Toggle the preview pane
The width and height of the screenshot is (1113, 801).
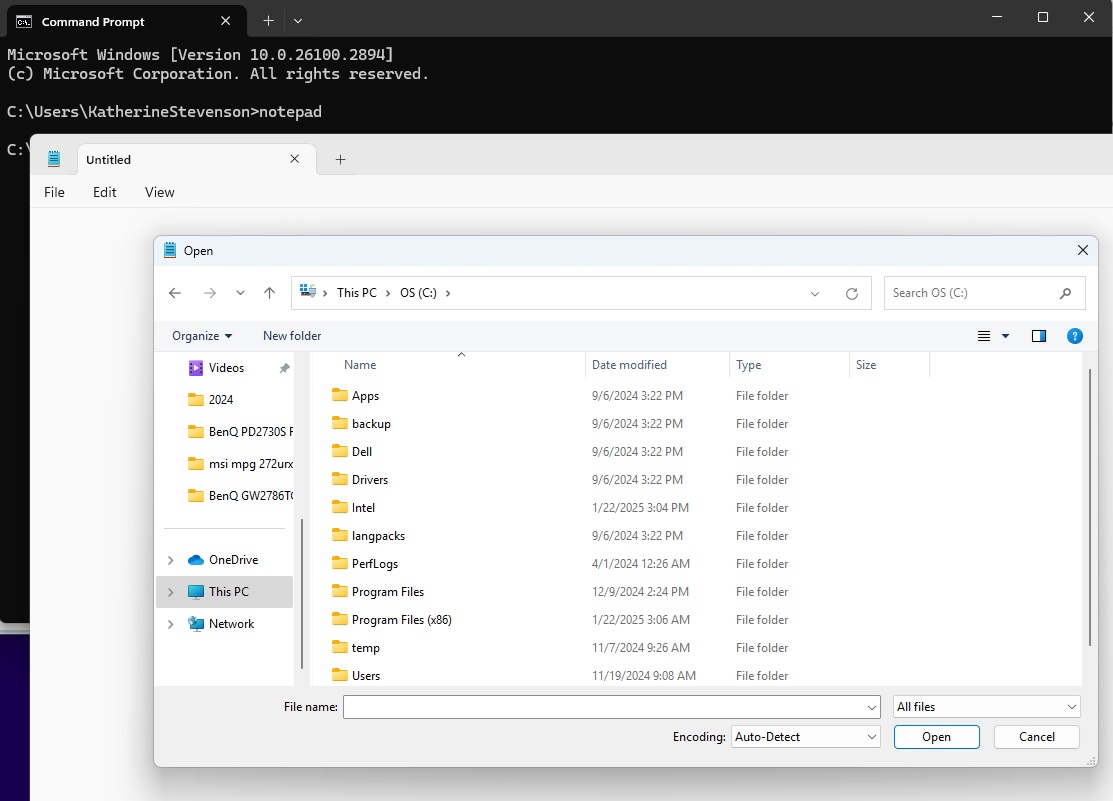click(1038, 336)
